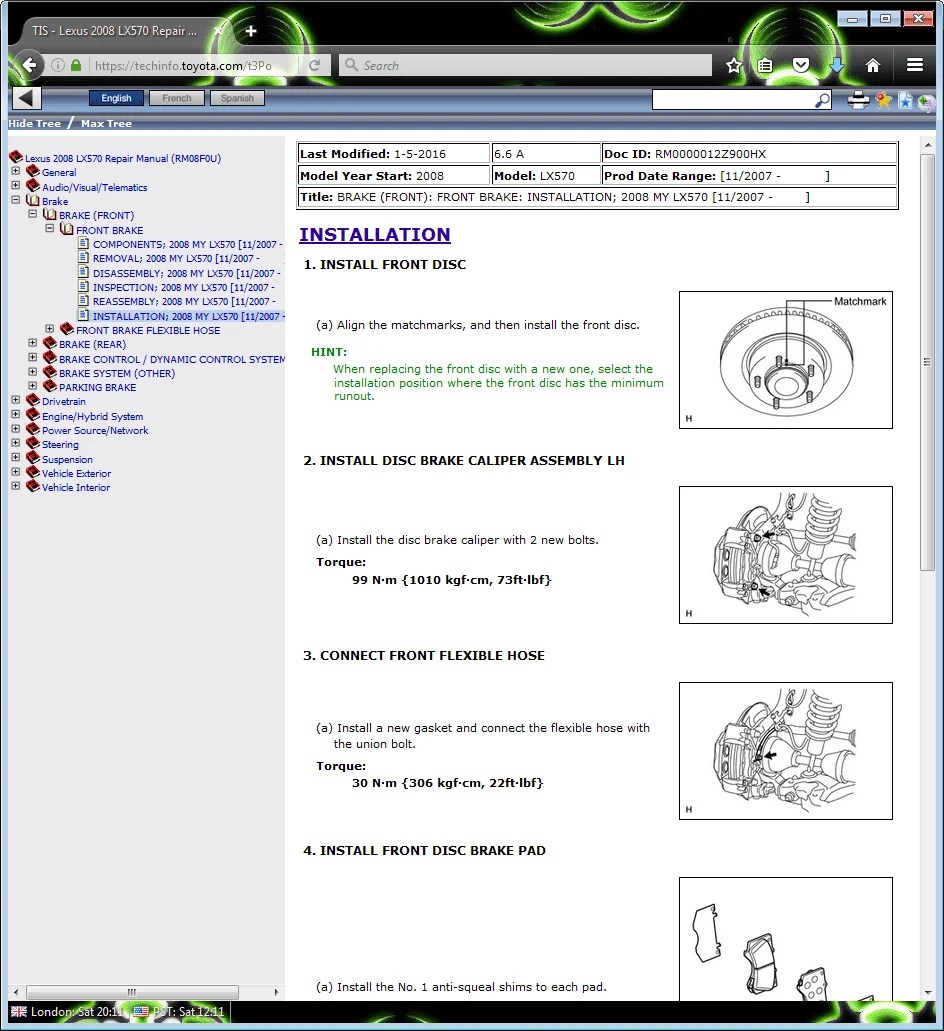Open the Firefox hamburger menu
Image resolution: width=944 pixels, height=1031 pixels.
click(x=915, y=64)
